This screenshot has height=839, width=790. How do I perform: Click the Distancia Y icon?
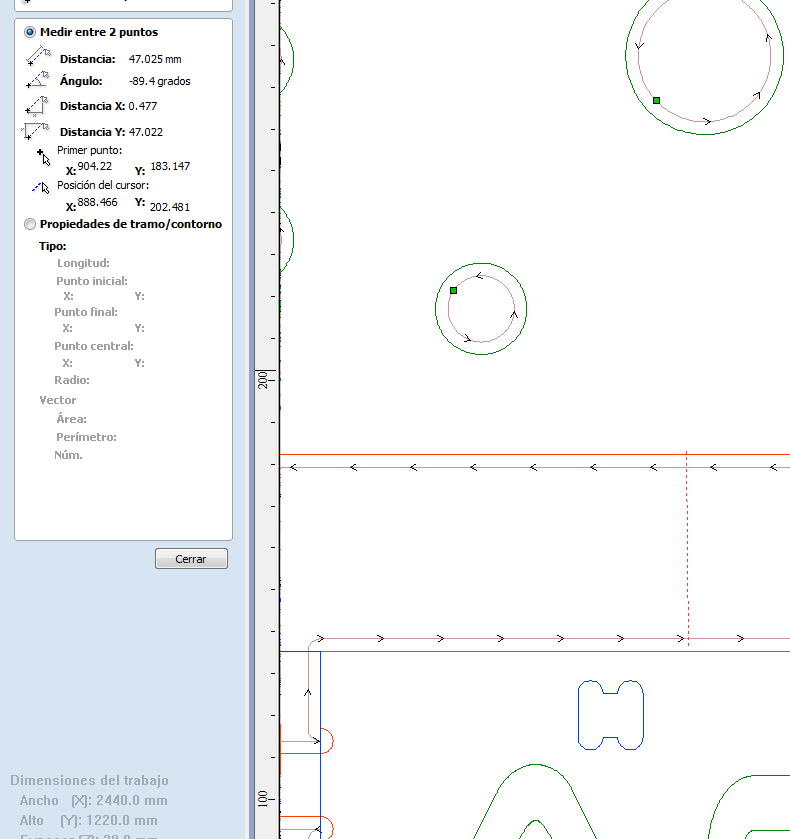[x=35, y=131]
